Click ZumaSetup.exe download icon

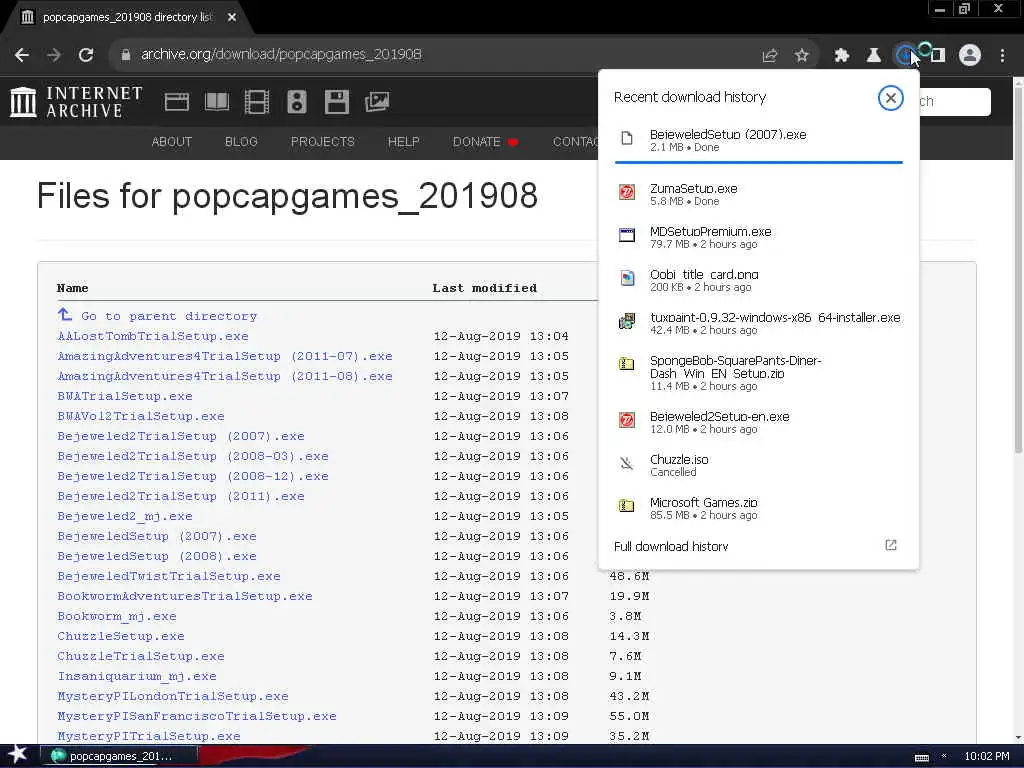tap(627, 192)
